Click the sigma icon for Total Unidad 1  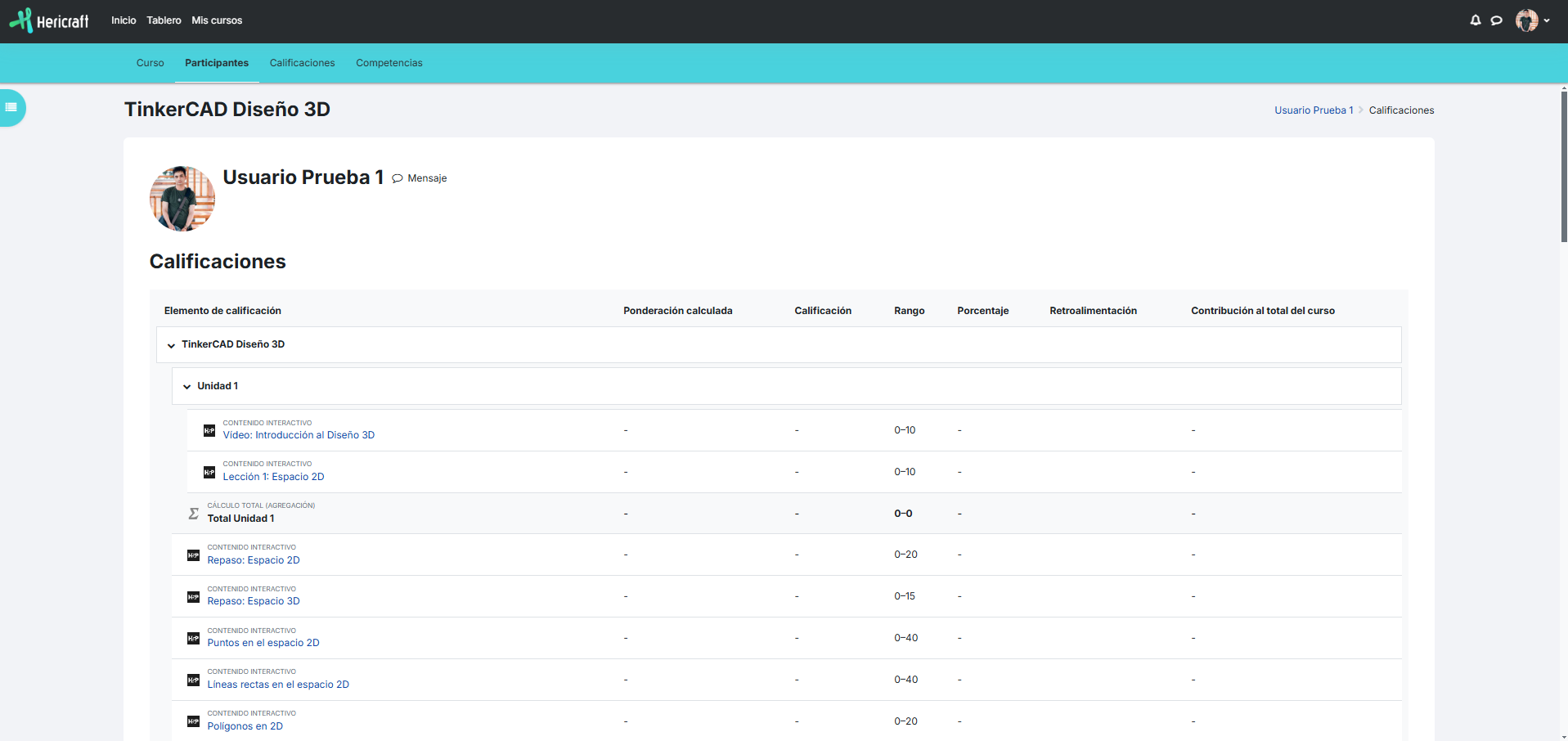(194, 514)
